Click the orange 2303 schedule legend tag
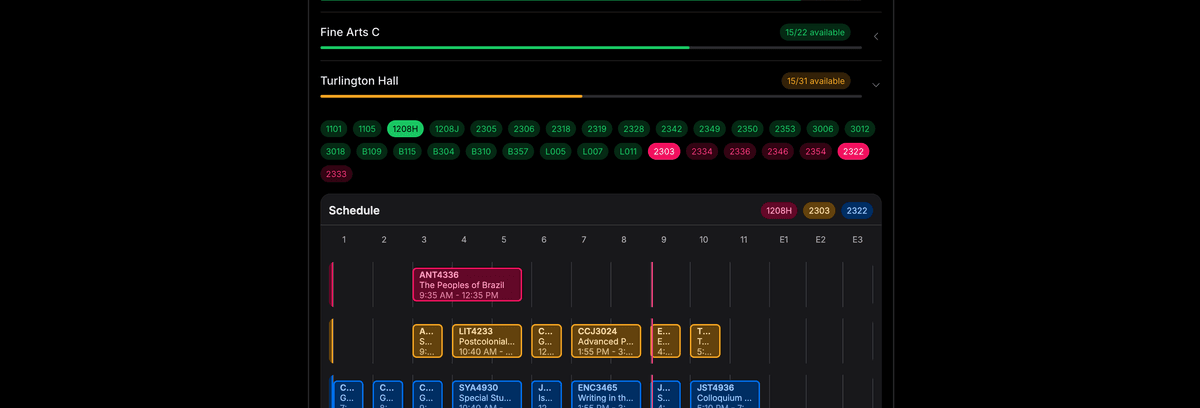This screenshot has height=408, width=1200. pos(819,211)
